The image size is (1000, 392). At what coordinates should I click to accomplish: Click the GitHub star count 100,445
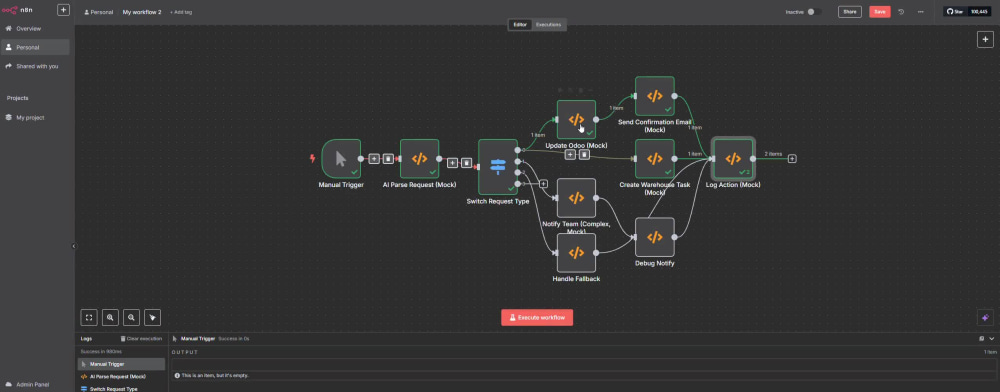pos(978,11)
